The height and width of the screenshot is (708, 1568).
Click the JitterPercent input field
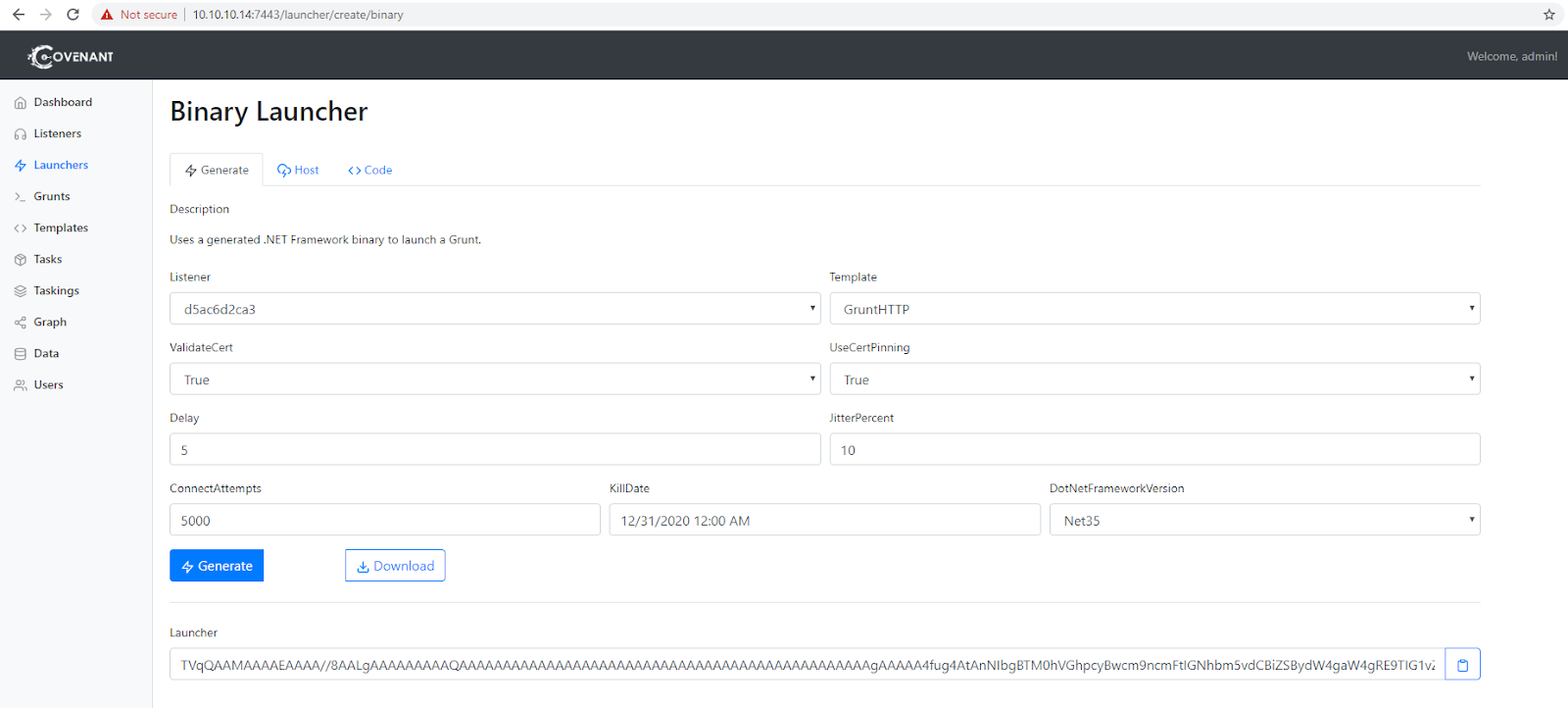click(1154, 449)
